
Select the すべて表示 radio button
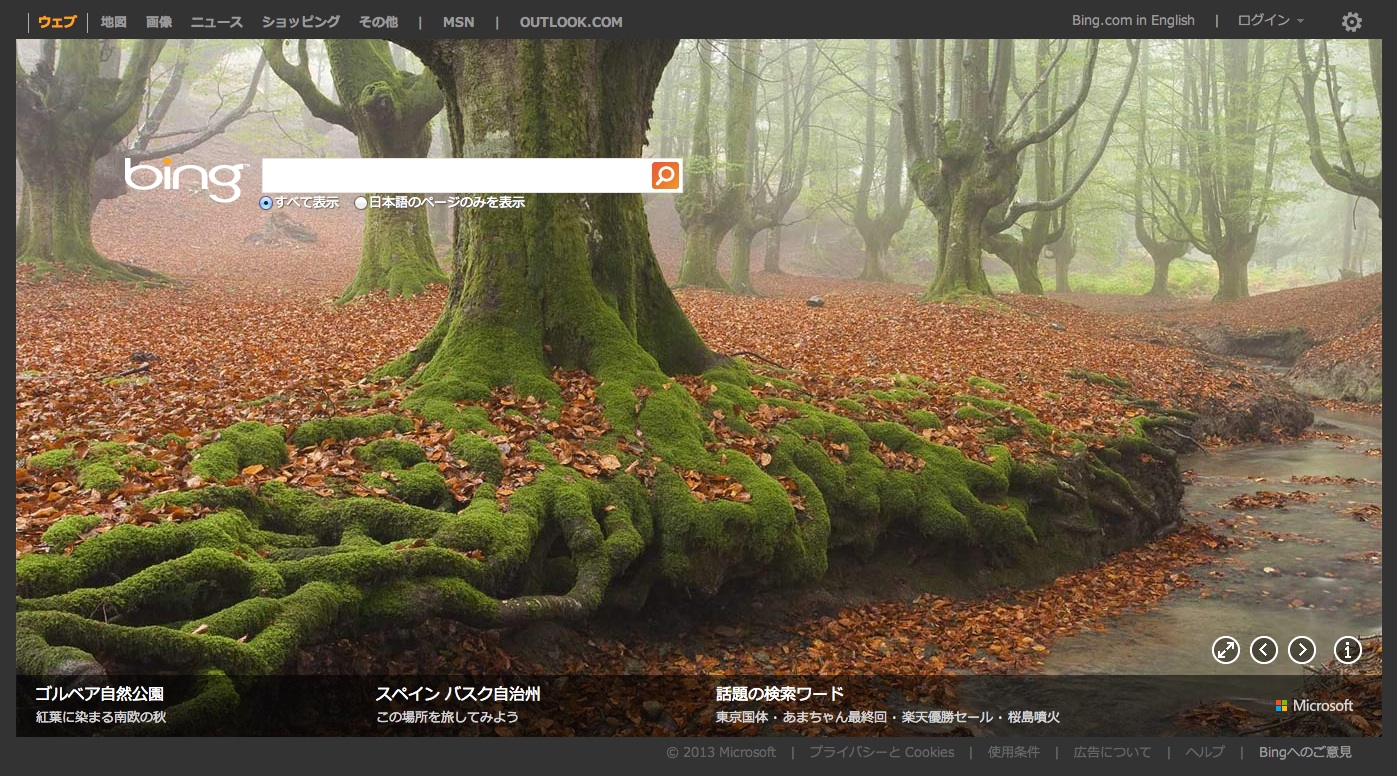coord(266,203)
